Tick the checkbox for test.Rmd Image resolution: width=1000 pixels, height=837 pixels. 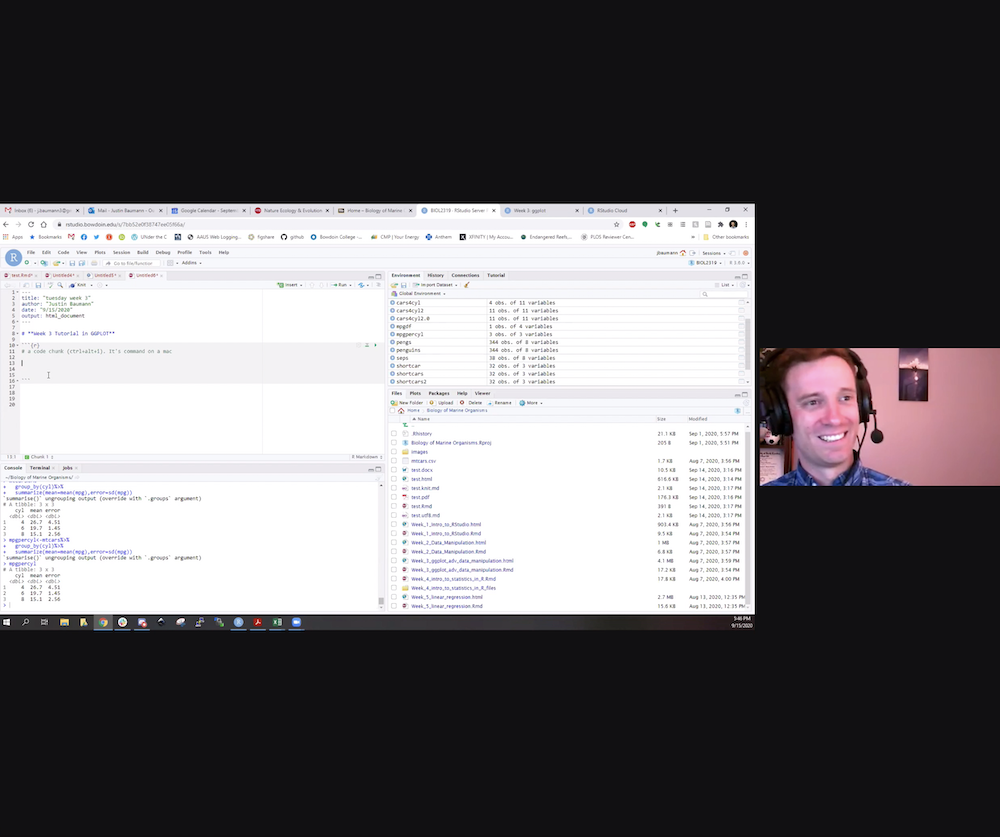pos(393,507)
